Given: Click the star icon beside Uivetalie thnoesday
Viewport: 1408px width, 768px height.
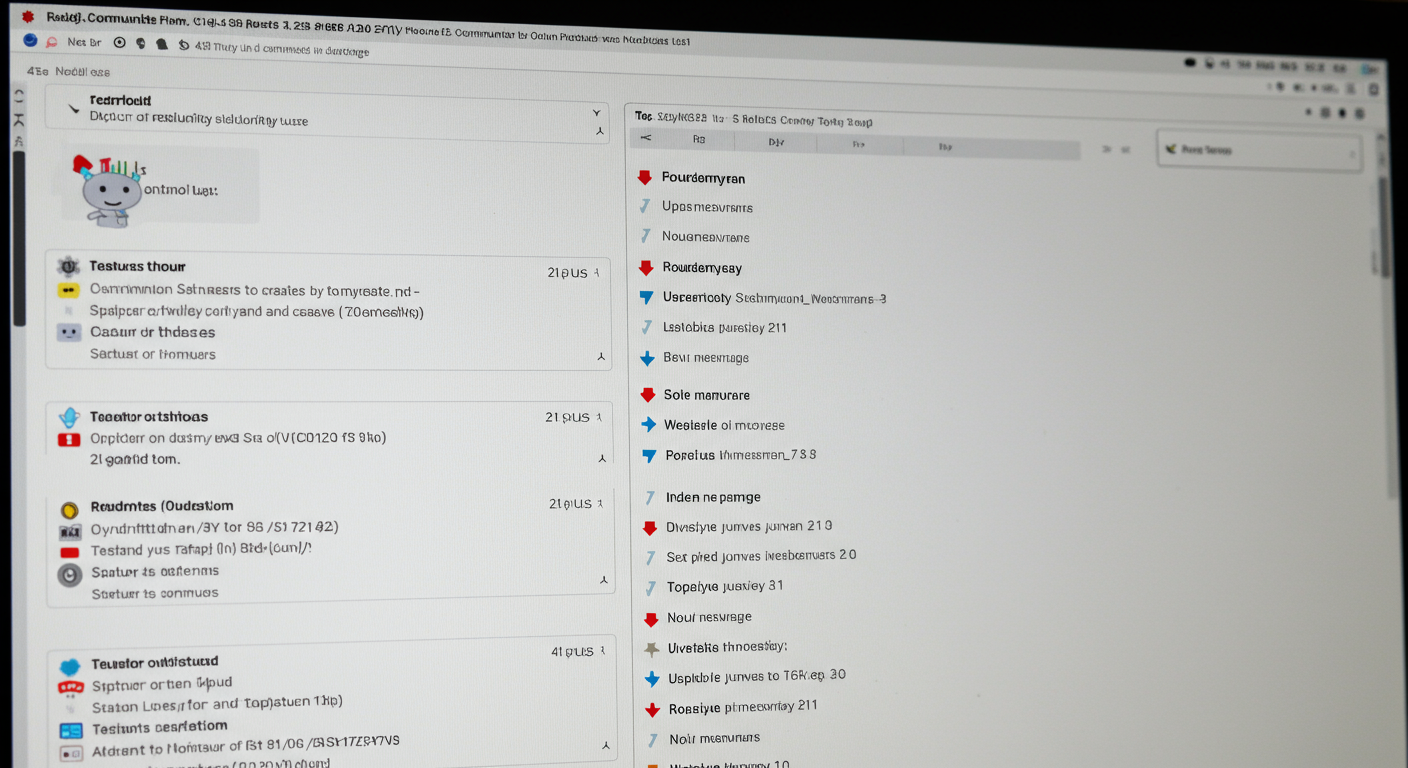Looking at the screenshot, I should 651,648.
